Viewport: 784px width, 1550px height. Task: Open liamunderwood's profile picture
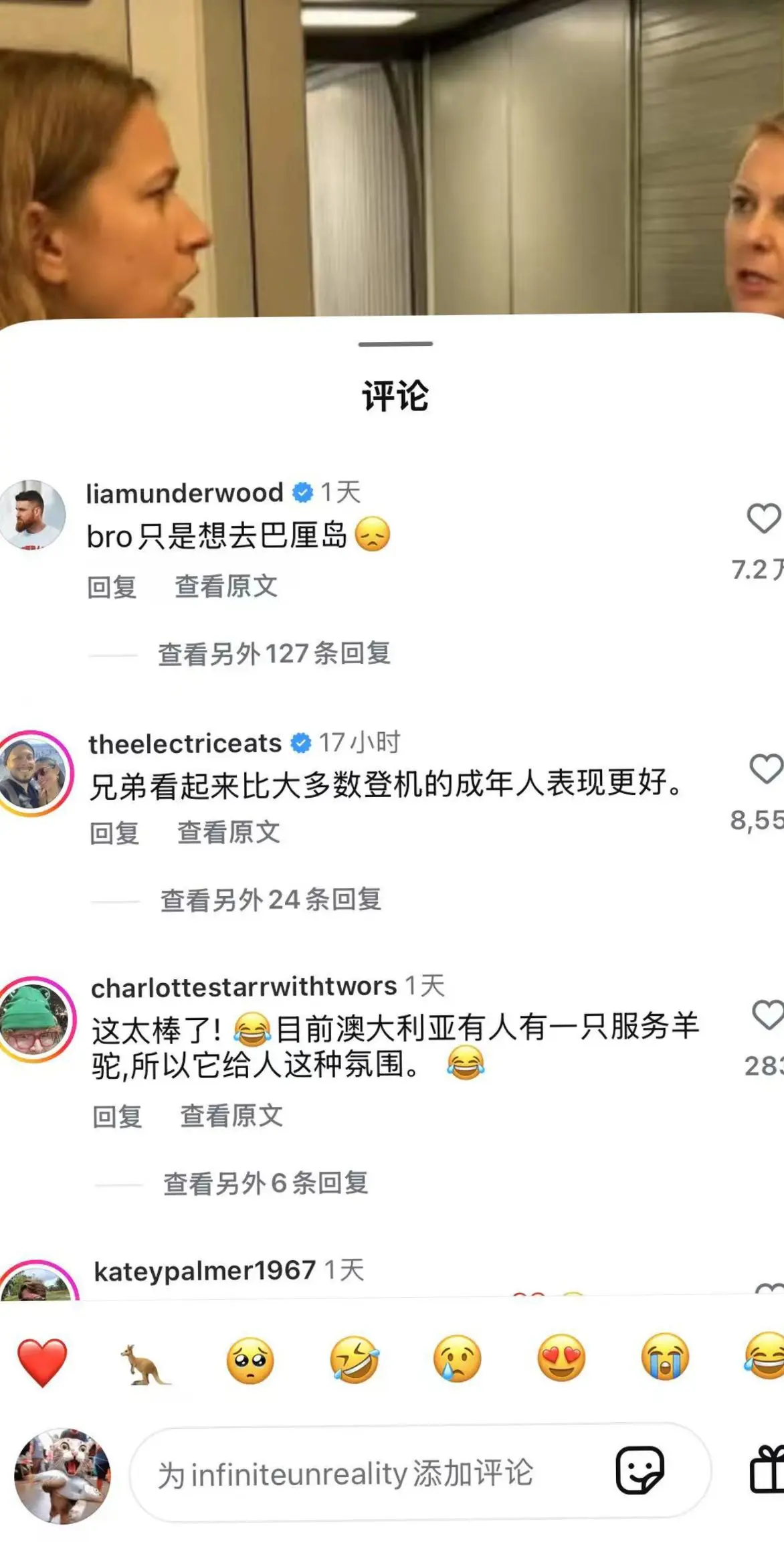coord(32,514)
